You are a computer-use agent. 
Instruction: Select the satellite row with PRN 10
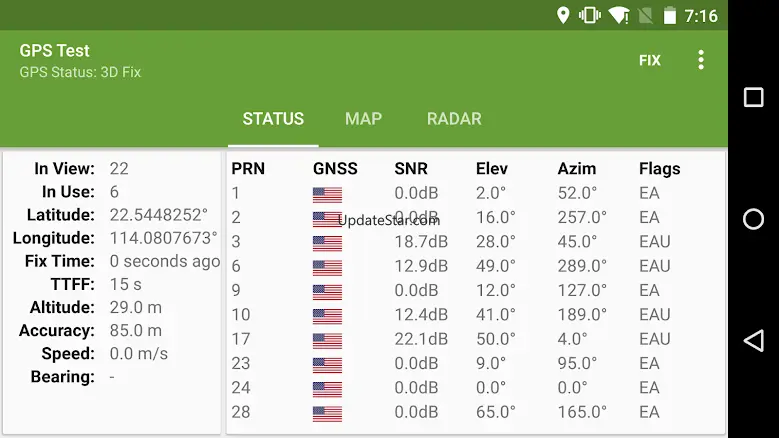[x=475, y=315]
